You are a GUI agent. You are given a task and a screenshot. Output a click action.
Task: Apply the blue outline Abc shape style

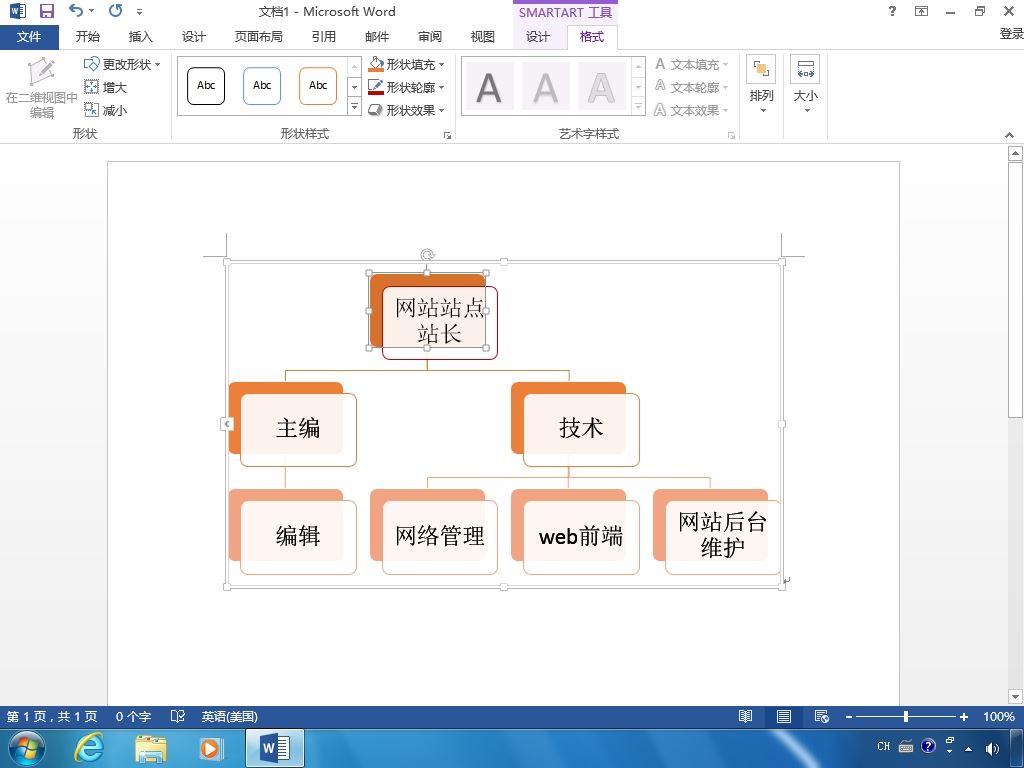(x=262, y=86)
